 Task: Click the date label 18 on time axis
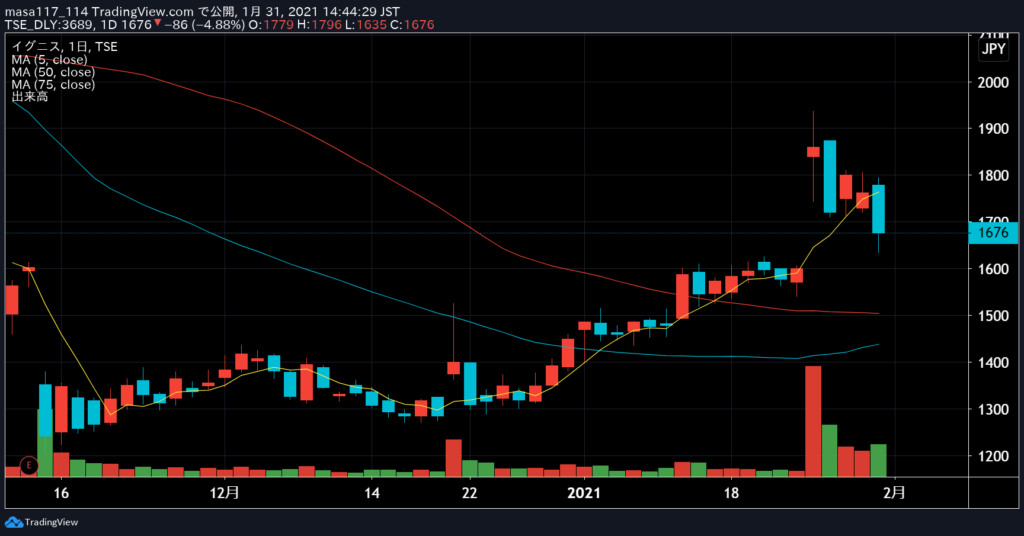[731, 493]
